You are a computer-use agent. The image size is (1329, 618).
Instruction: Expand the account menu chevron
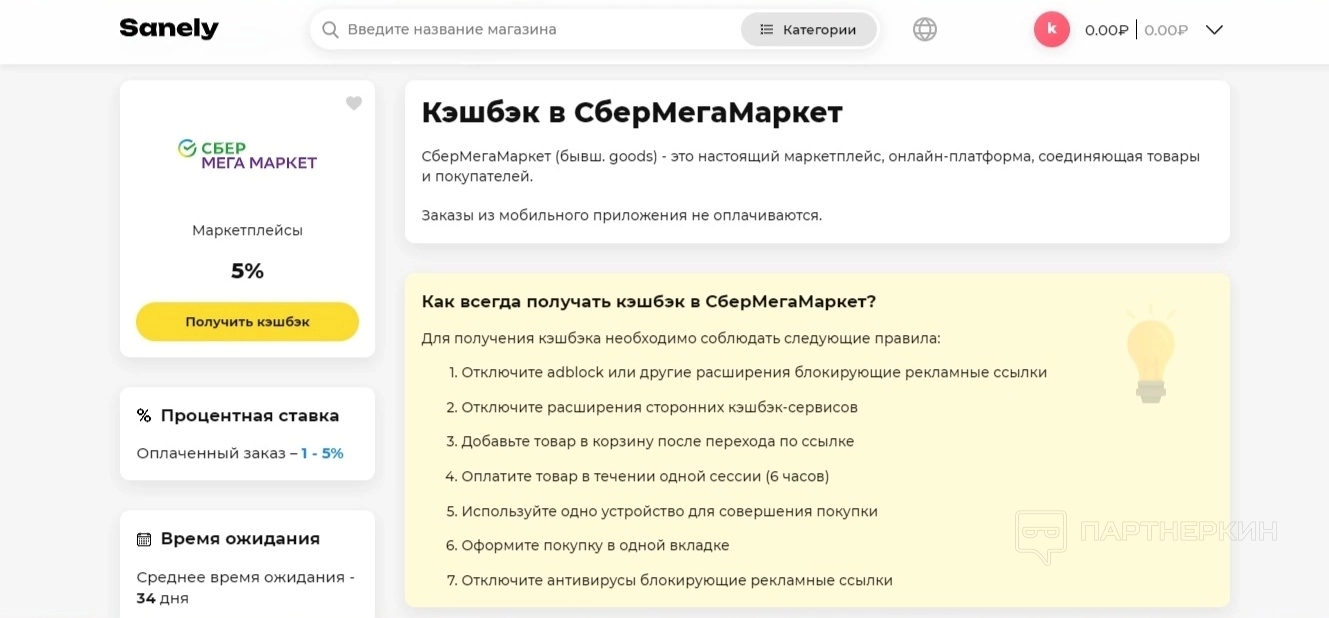pos(1214,30)
